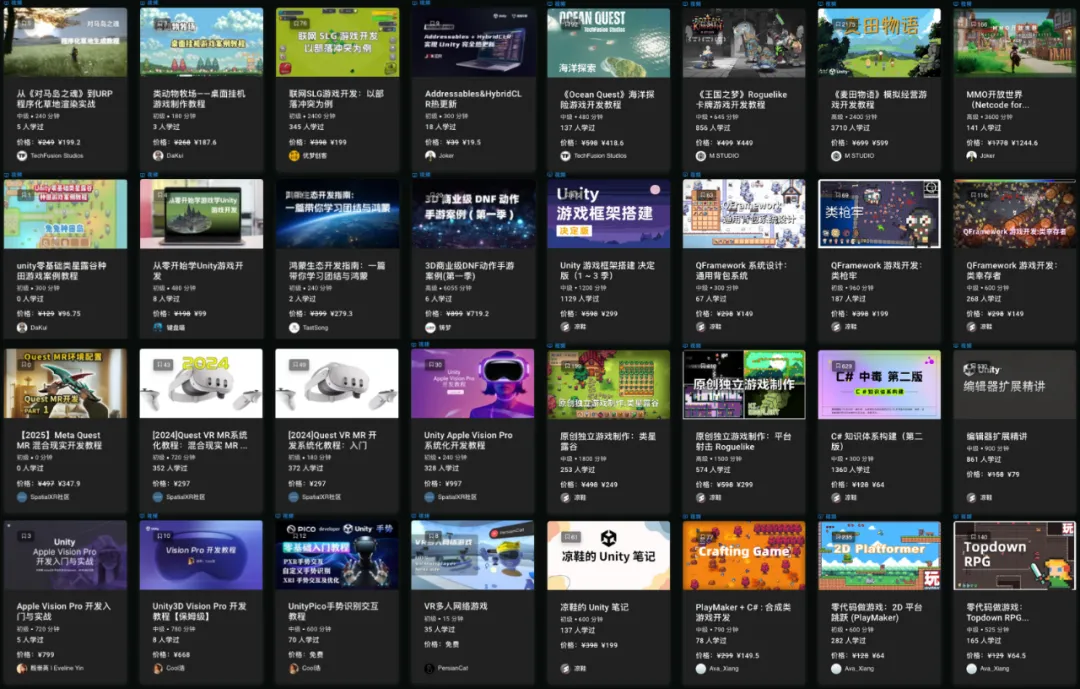Click the 凉鞋 avatar on Unity 游戏框架搭建 card

pyautogui.click(x=565, y=327)
